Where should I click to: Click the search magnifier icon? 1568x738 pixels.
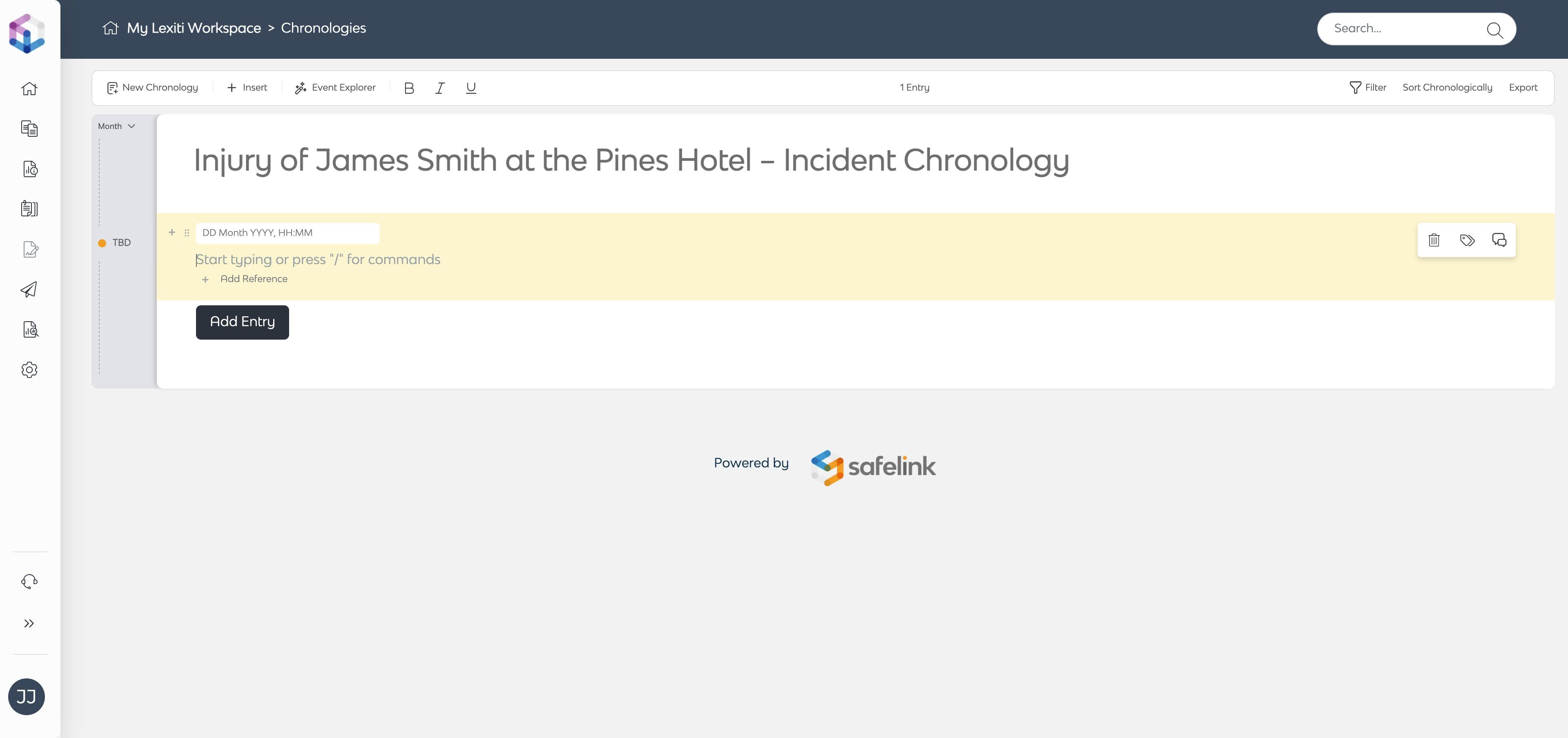pyautogui.click(x=1494, y=30)
